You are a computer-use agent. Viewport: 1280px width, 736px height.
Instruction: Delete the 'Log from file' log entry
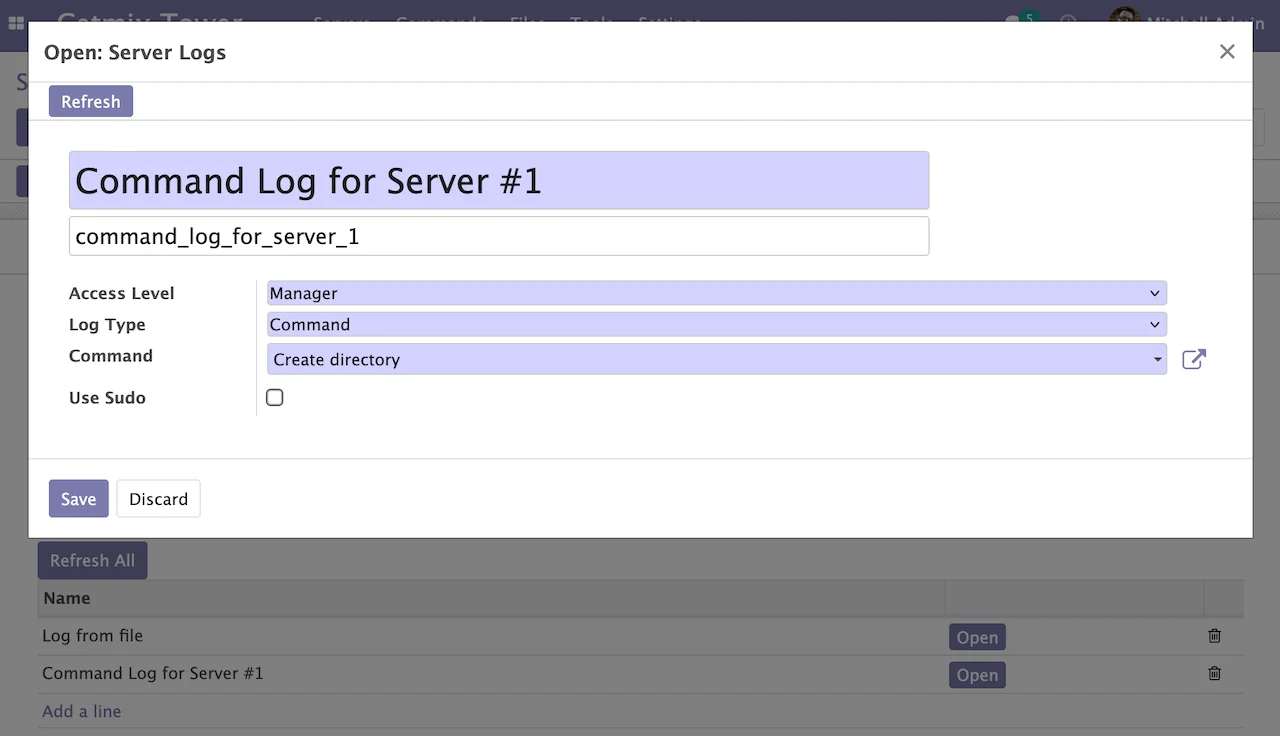click(1214, 636)
